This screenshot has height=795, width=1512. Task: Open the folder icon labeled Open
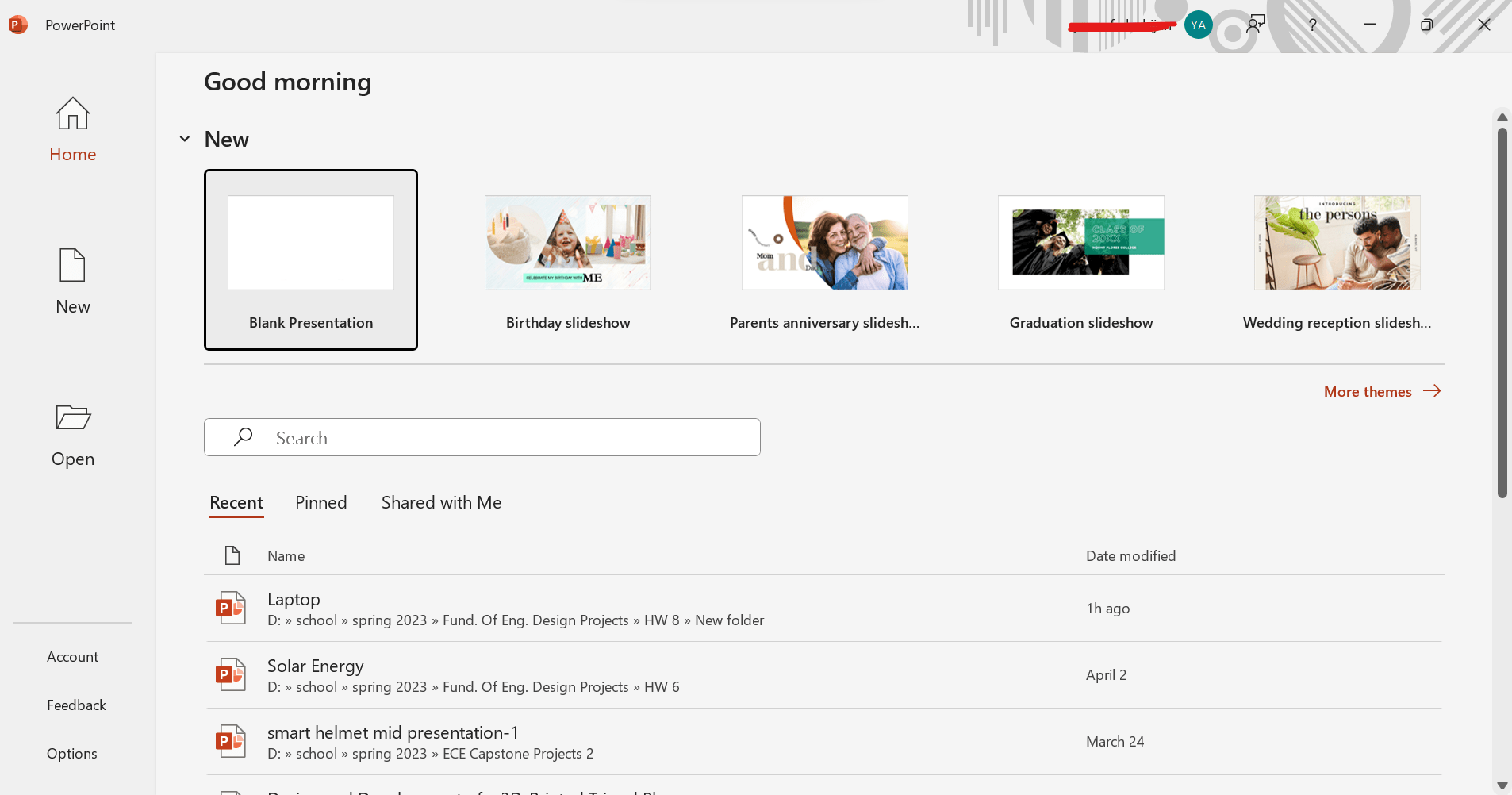(73, 417)
